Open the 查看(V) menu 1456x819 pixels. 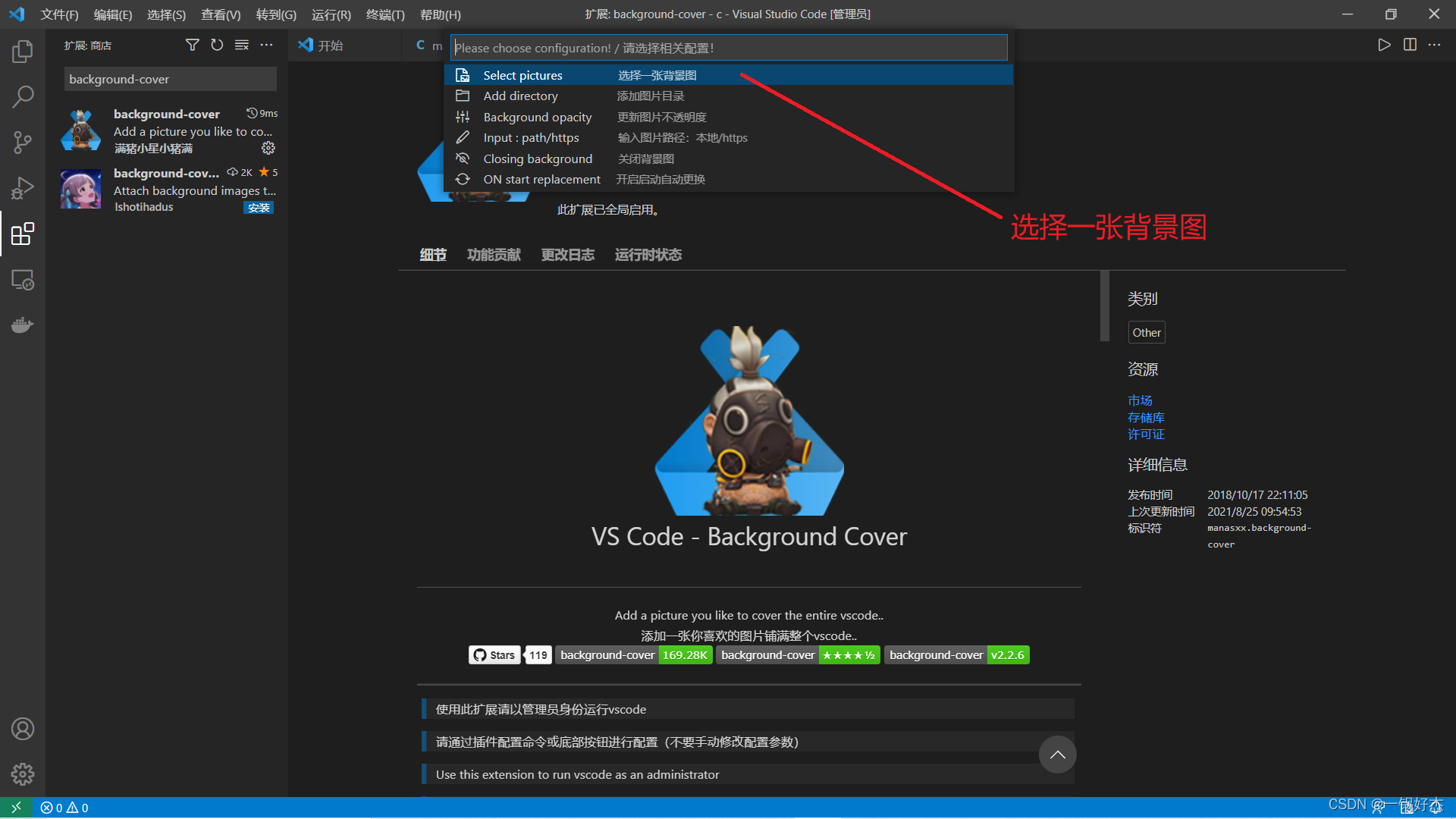click(221, 14)
